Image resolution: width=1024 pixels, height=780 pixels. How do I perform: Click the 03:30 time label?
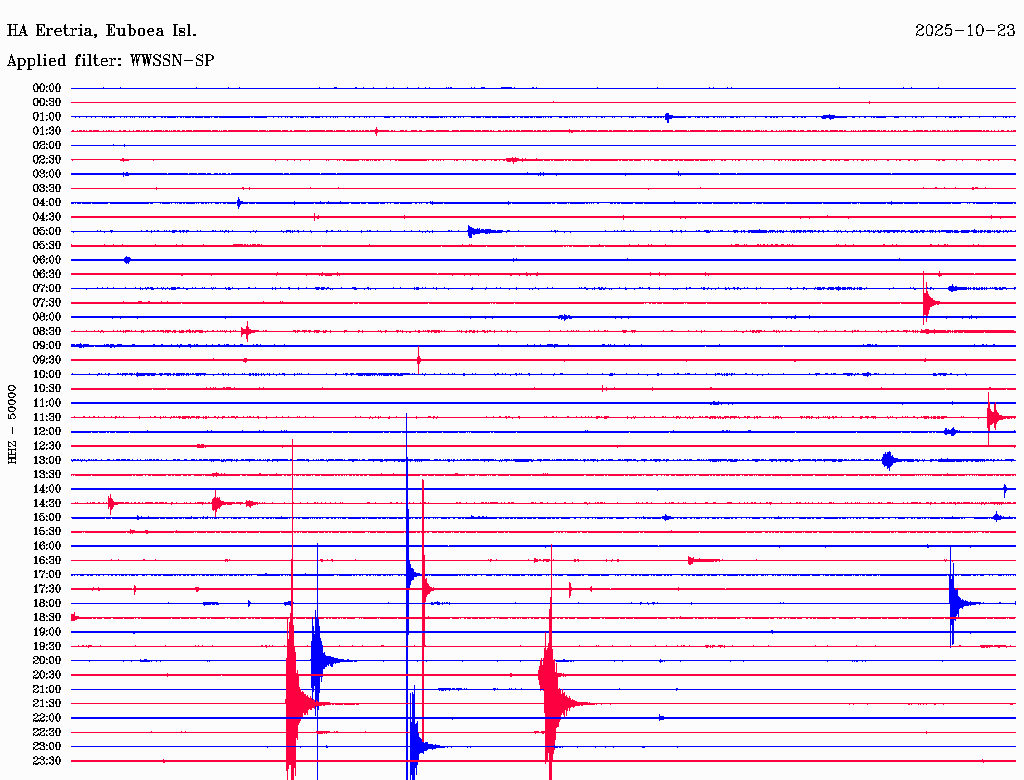47,188
